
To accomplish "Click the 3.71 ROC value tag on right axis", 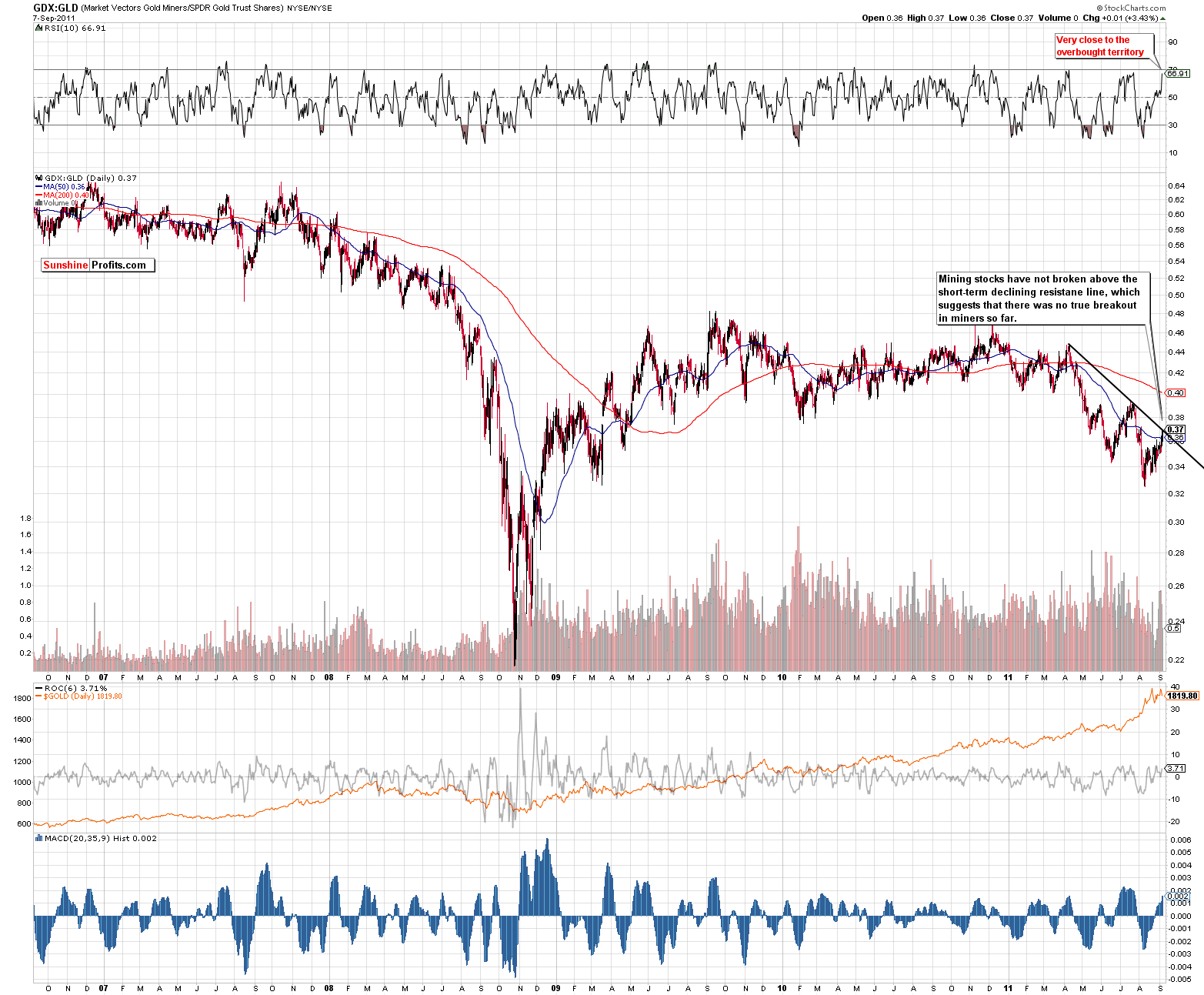I will click(x=1176, y=768).
